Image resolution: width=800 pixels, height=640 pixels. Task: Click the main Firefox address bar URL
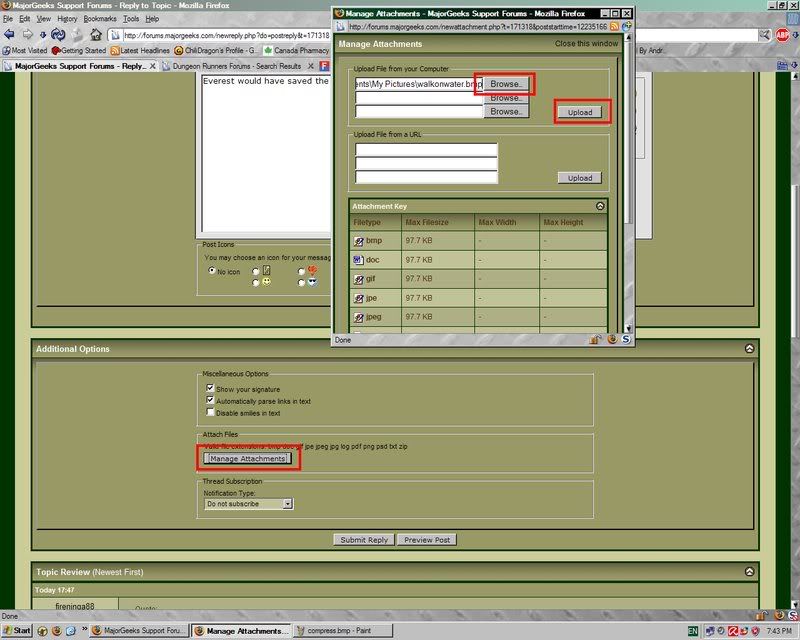(227, 35)
